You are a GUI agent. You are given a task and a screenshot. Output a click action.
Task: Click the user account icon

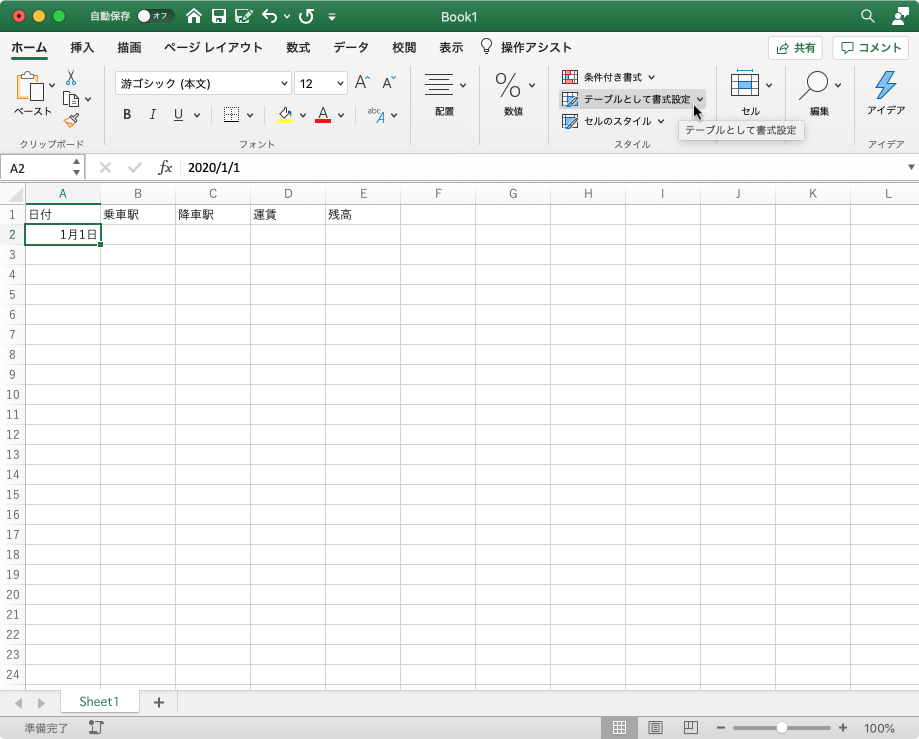(900, 16)
